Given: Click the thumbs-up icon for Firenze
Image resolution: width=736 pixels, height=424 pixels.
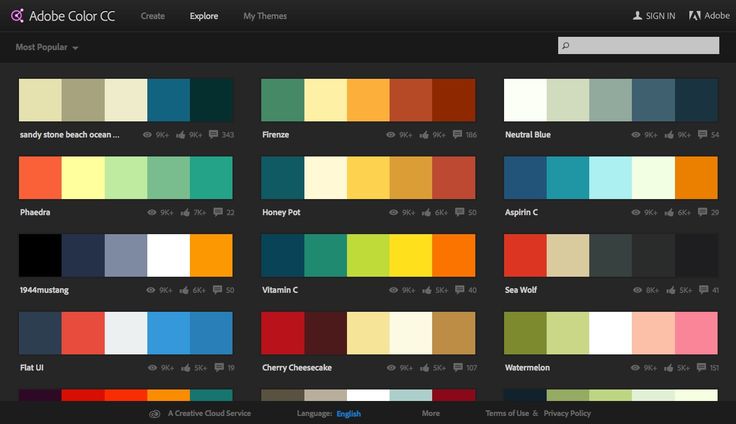Looking at the screenshot, I should [424, 135].
